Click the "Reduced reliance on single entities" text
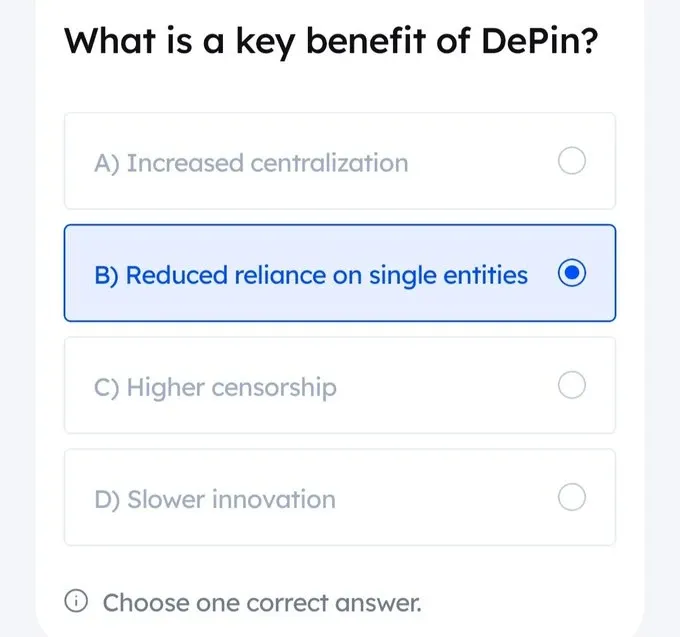 coord(327,275)
